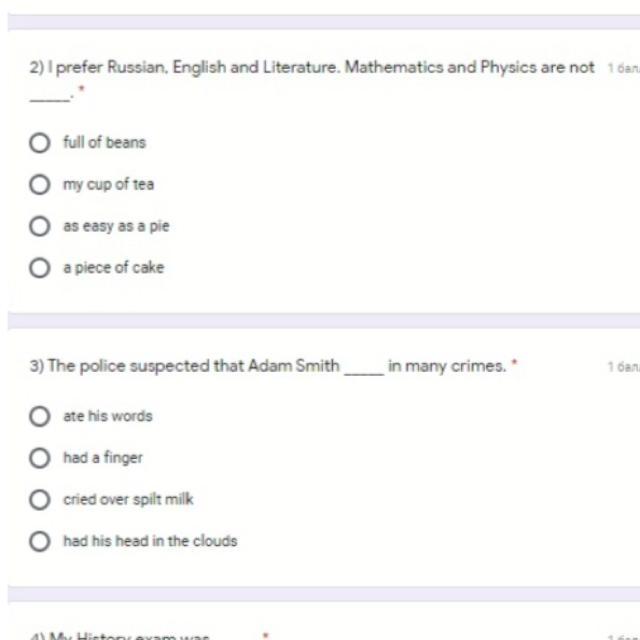This screenshot has height=640, width=640.
Task: Click the 'cried over spilt milk' answer text
Action: click(128, 499)
